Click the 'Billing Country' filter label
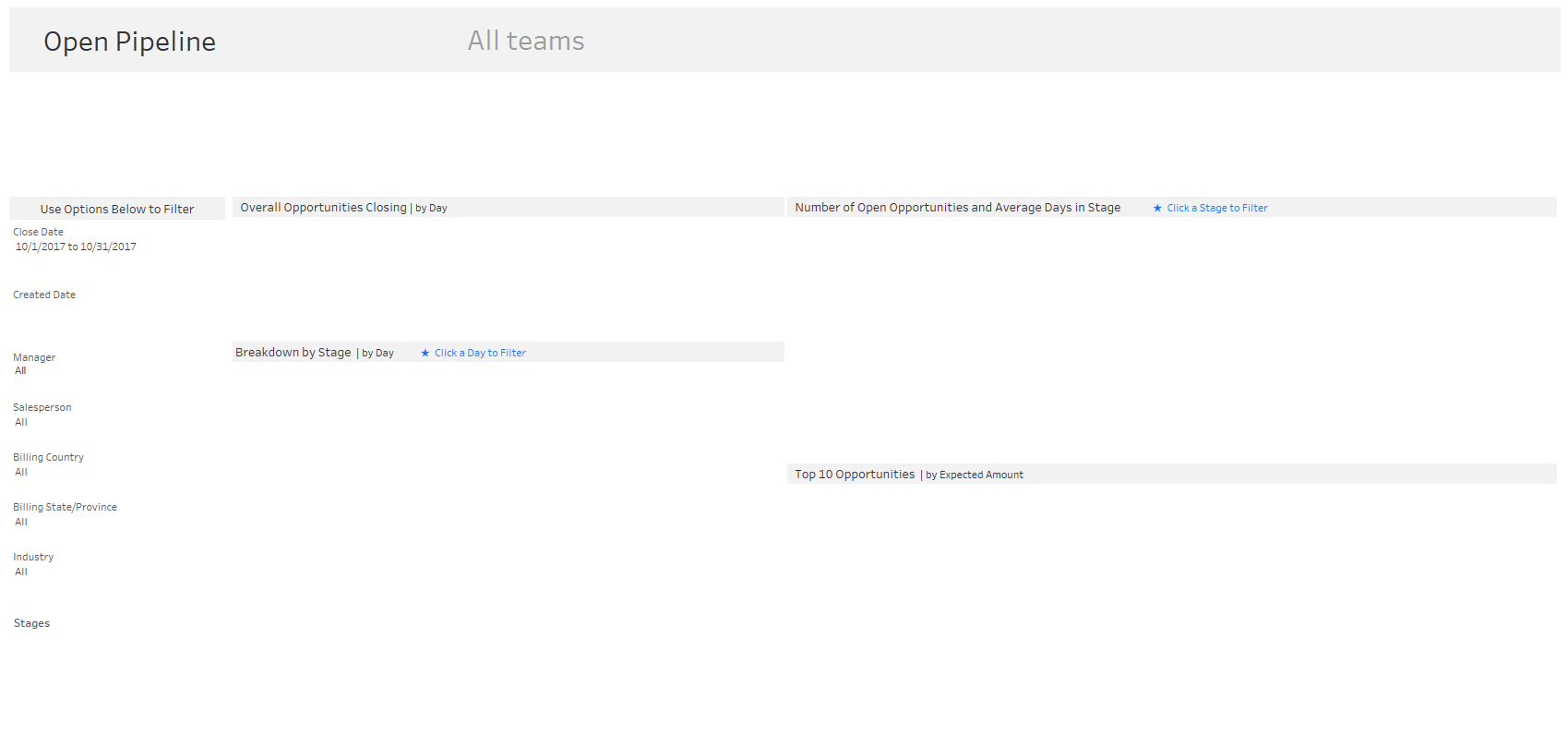This screenshot has height=734, width=1568. (x=48, y=457)
